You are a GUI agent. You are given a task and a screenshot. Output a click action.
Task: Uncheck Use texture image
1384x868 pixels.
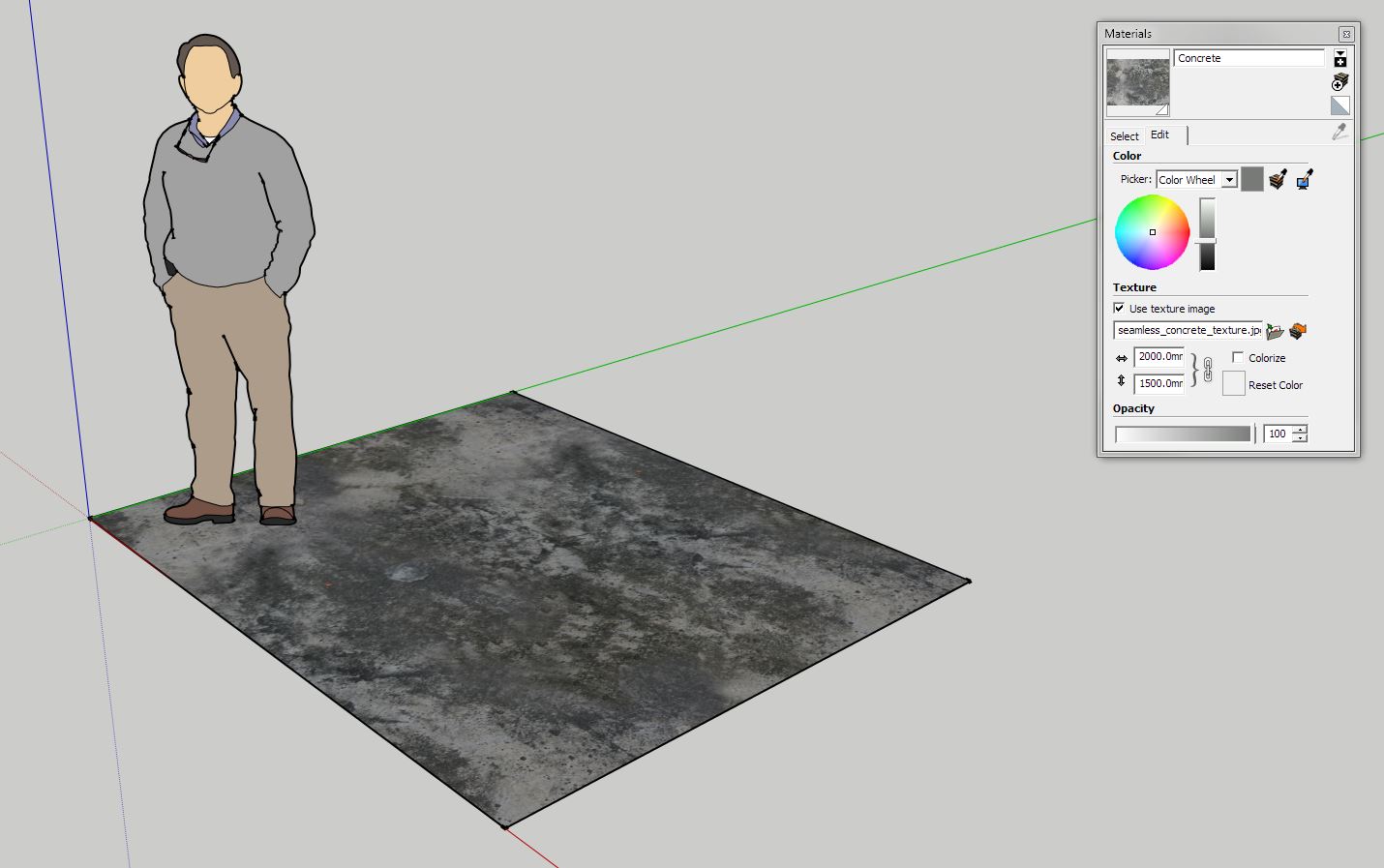pos(1120,309)
